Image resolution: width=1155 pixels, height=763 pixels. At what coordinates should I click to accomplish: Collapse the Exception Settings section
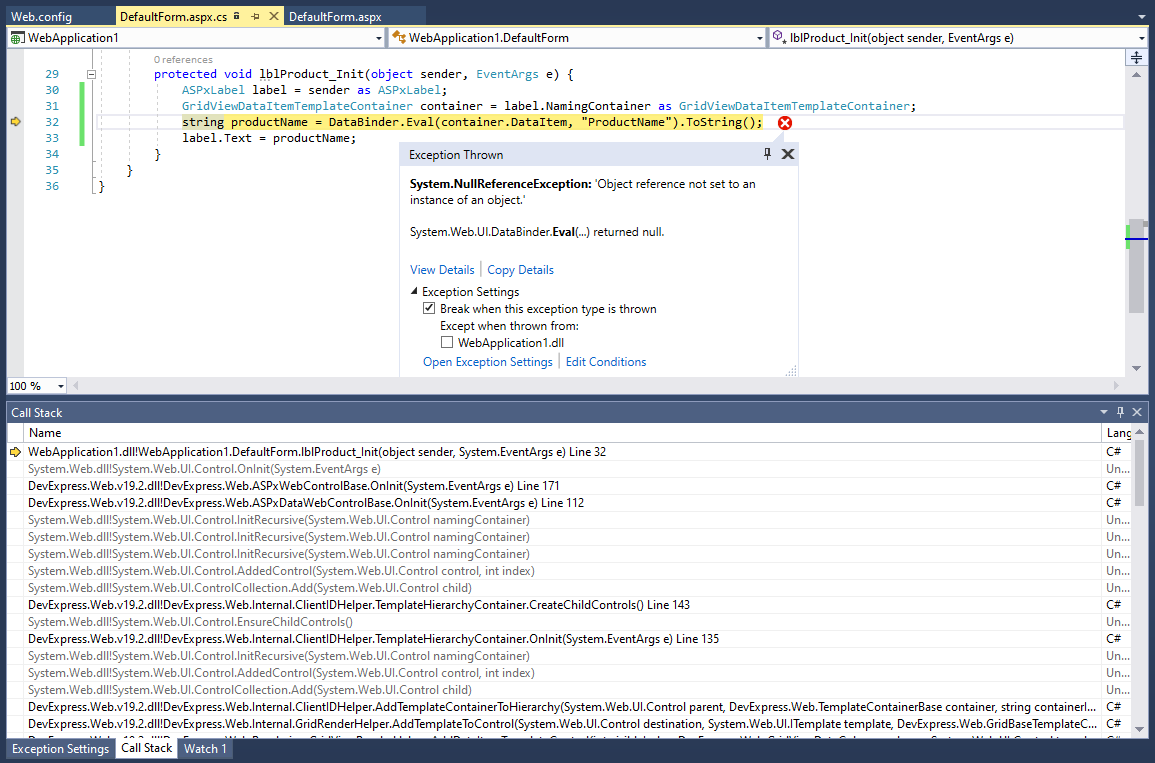pyautogui.click(x=415, y=292)
